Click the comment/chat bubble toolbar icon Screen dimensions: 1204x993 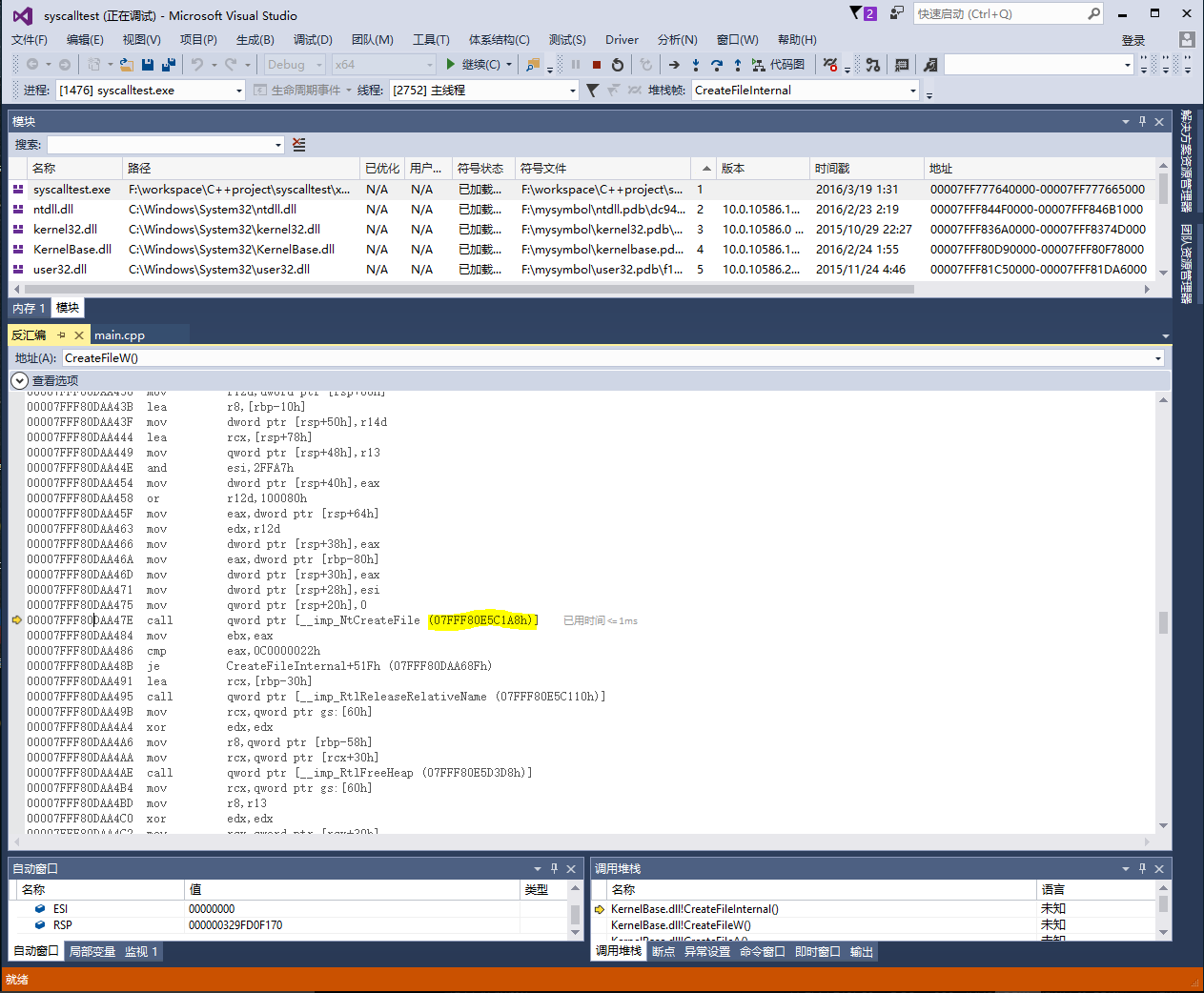pyautogui.click(x=902, y=65)
